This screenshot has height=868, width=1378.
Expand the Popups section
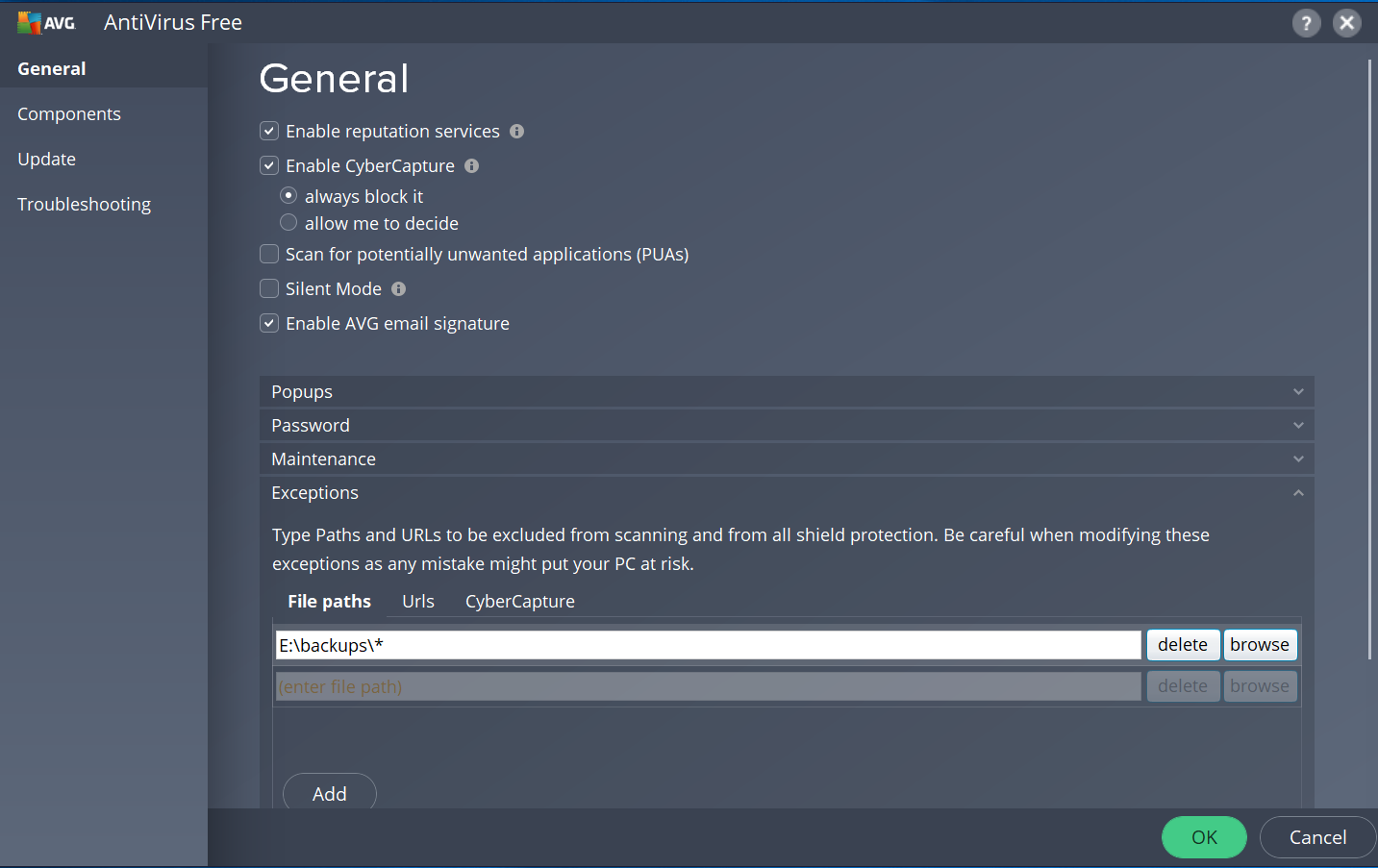[x=786, y=392]
